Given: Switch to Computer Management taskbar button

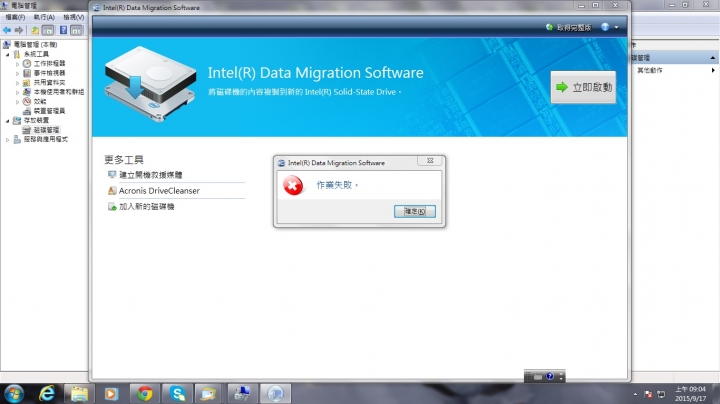Looking at the screenshot, I should [x=242, y=394].
